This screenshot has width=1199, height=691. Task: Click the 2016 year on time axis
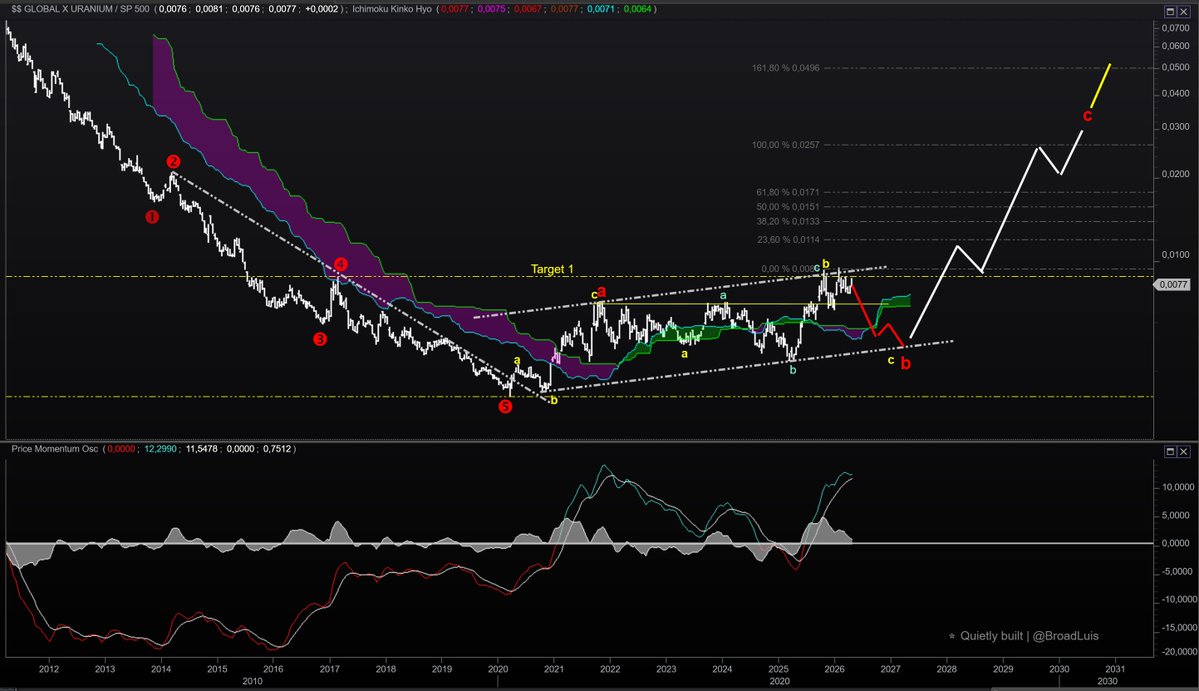pos(273,669)
